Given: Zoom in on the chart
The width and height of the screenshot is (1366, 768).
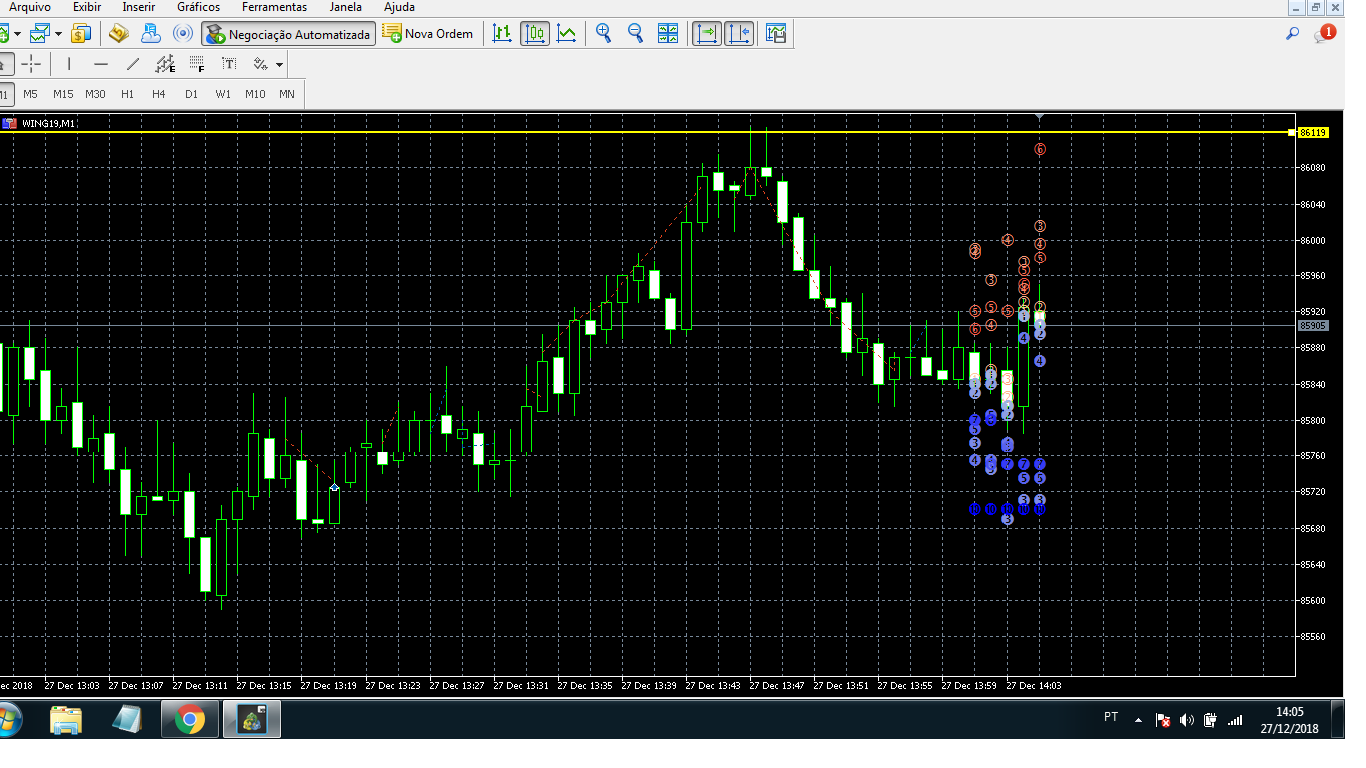Looking at the screenshot, I should click(x=603, y=34).
